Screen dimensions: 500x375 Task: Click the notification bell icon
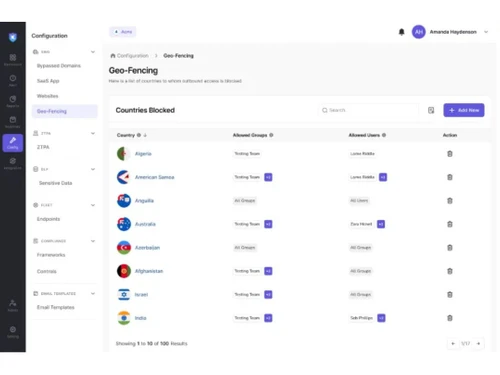click(402, 32)
